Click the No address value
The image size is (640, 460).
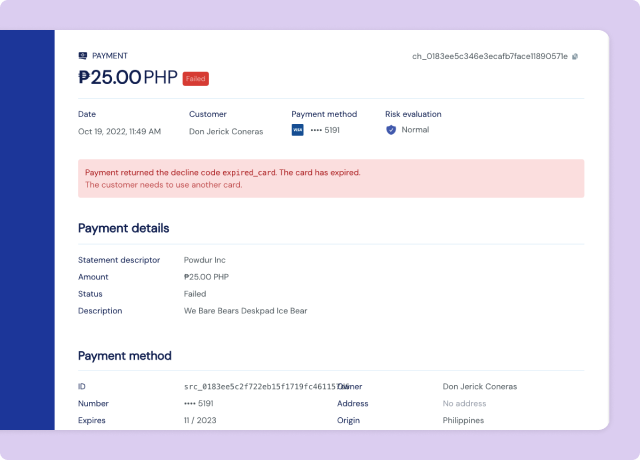(x=464, y=404)
